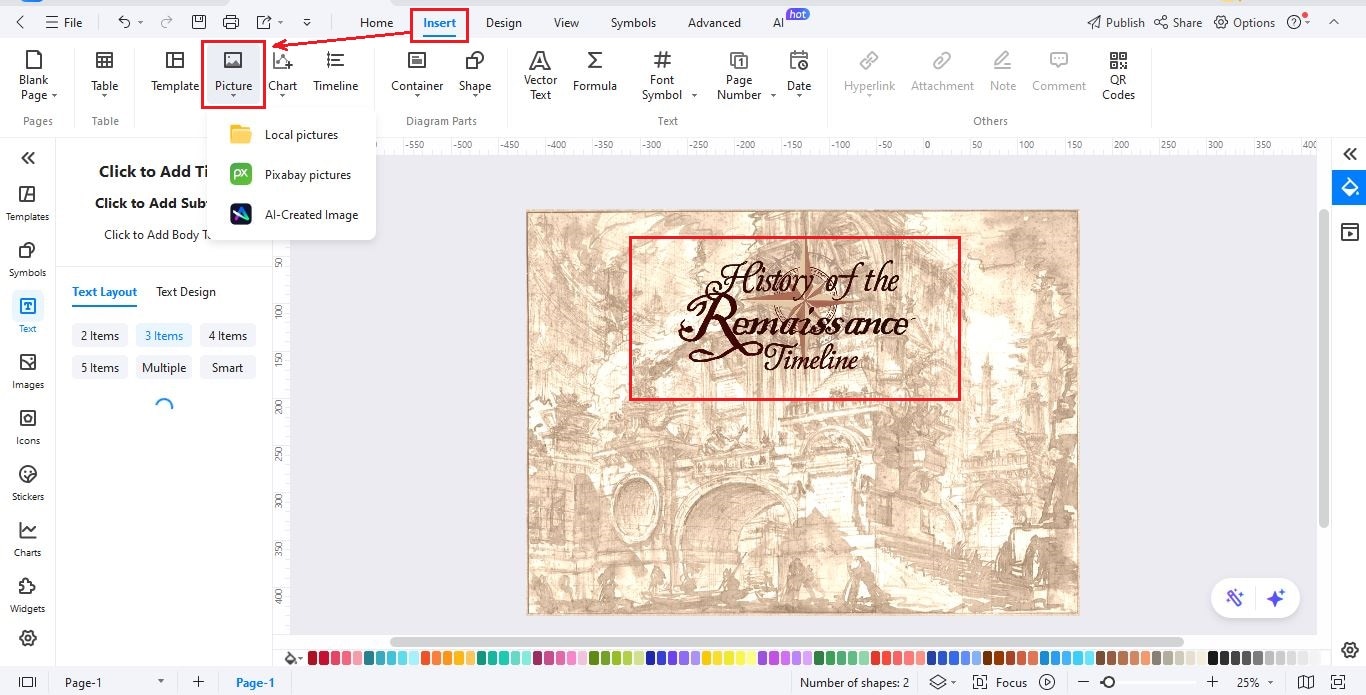1366x695 pixels.
Task: Select the Timeline insert tool
Action: 336,73
